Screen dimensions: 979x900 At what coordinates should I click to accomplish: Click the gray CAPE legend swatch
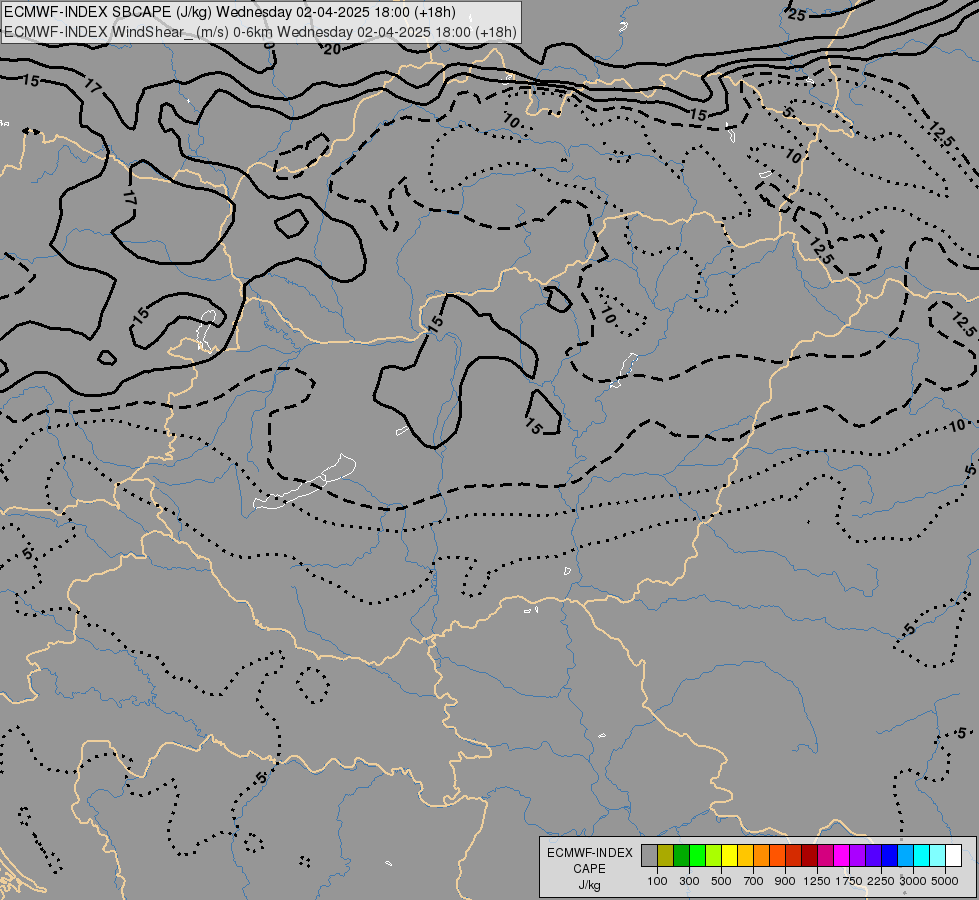649,855
